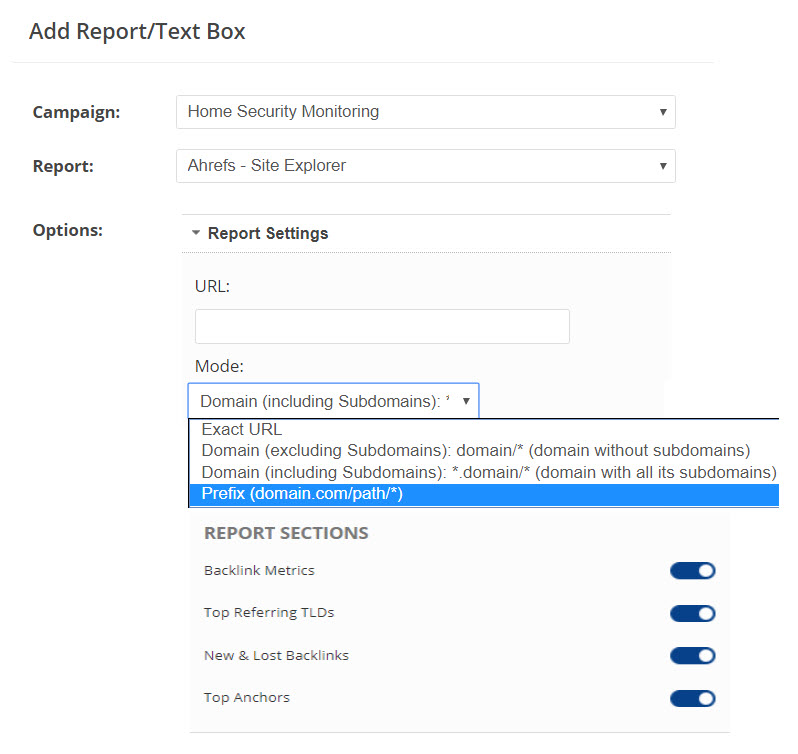The image size is (798, 754).
Task: Click the Backlink Metrics label text
Action: [x=259, y=571]
